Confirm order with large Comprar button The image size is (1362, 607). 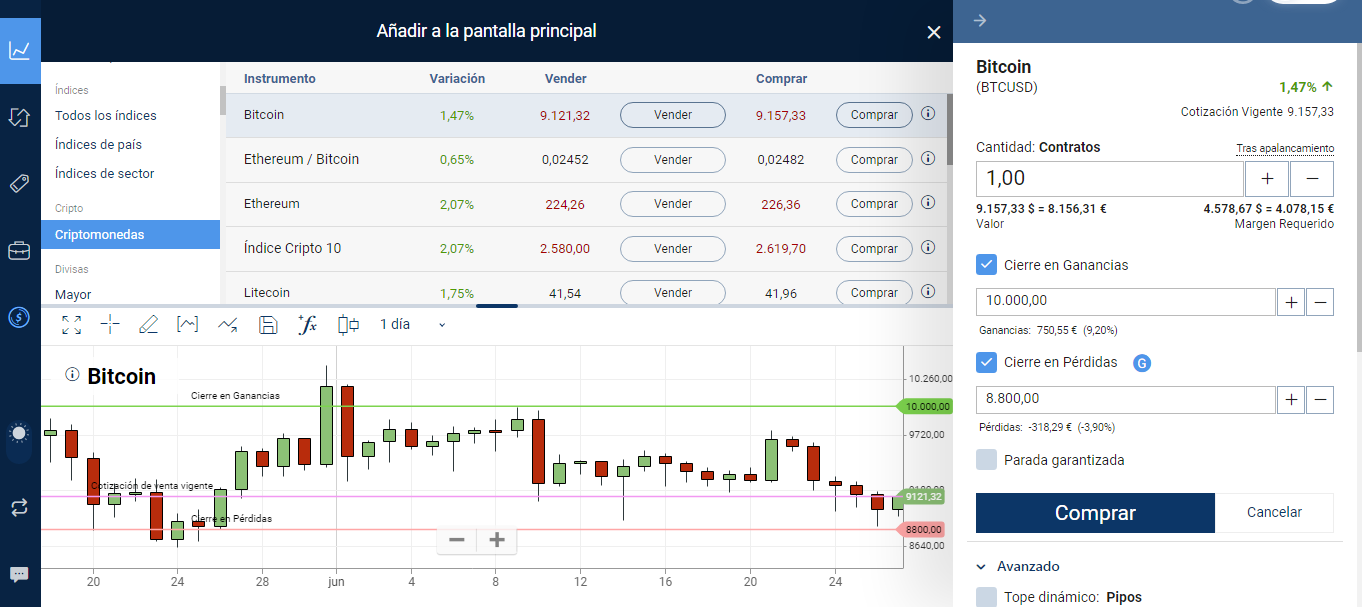click(x=1095, y=513)
